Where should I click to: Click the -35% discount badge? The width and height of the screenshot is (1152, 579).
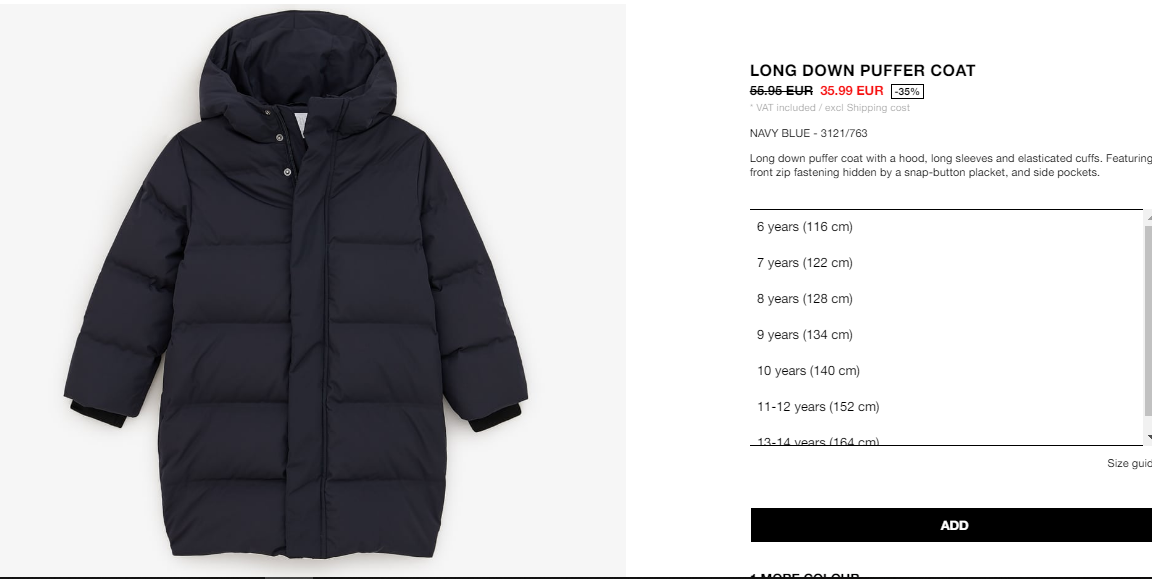coord(907,92)
